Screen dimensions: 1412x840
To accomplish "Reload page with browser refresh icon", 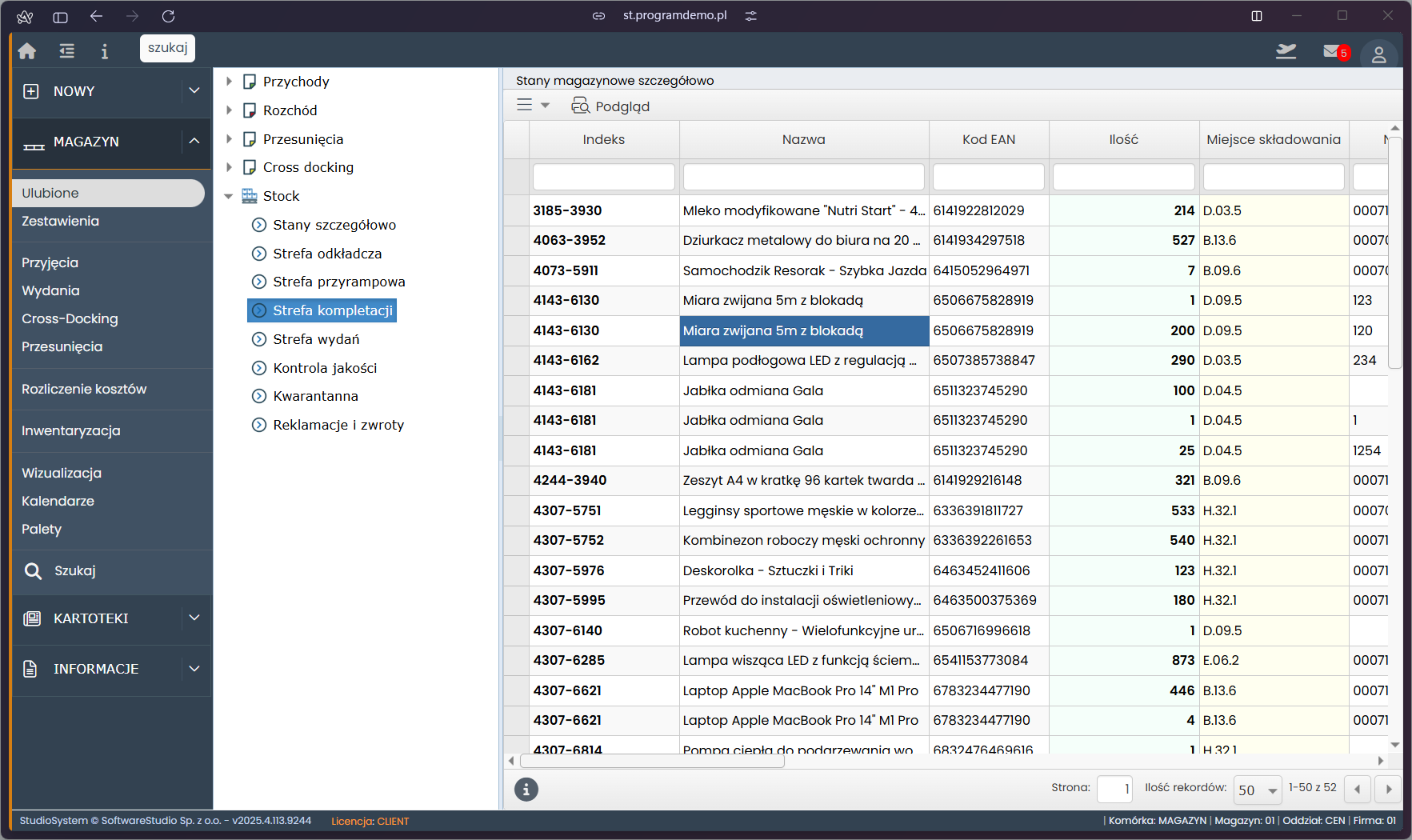I will (168, 16).
